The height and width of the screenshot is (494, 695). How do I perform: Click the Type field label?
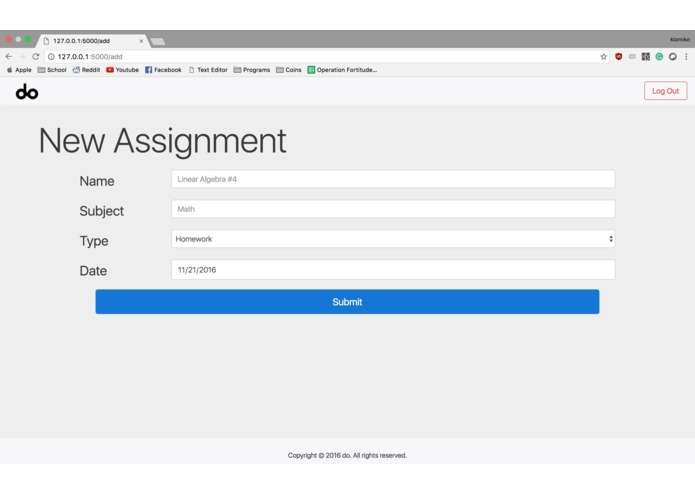pos(94,241)
